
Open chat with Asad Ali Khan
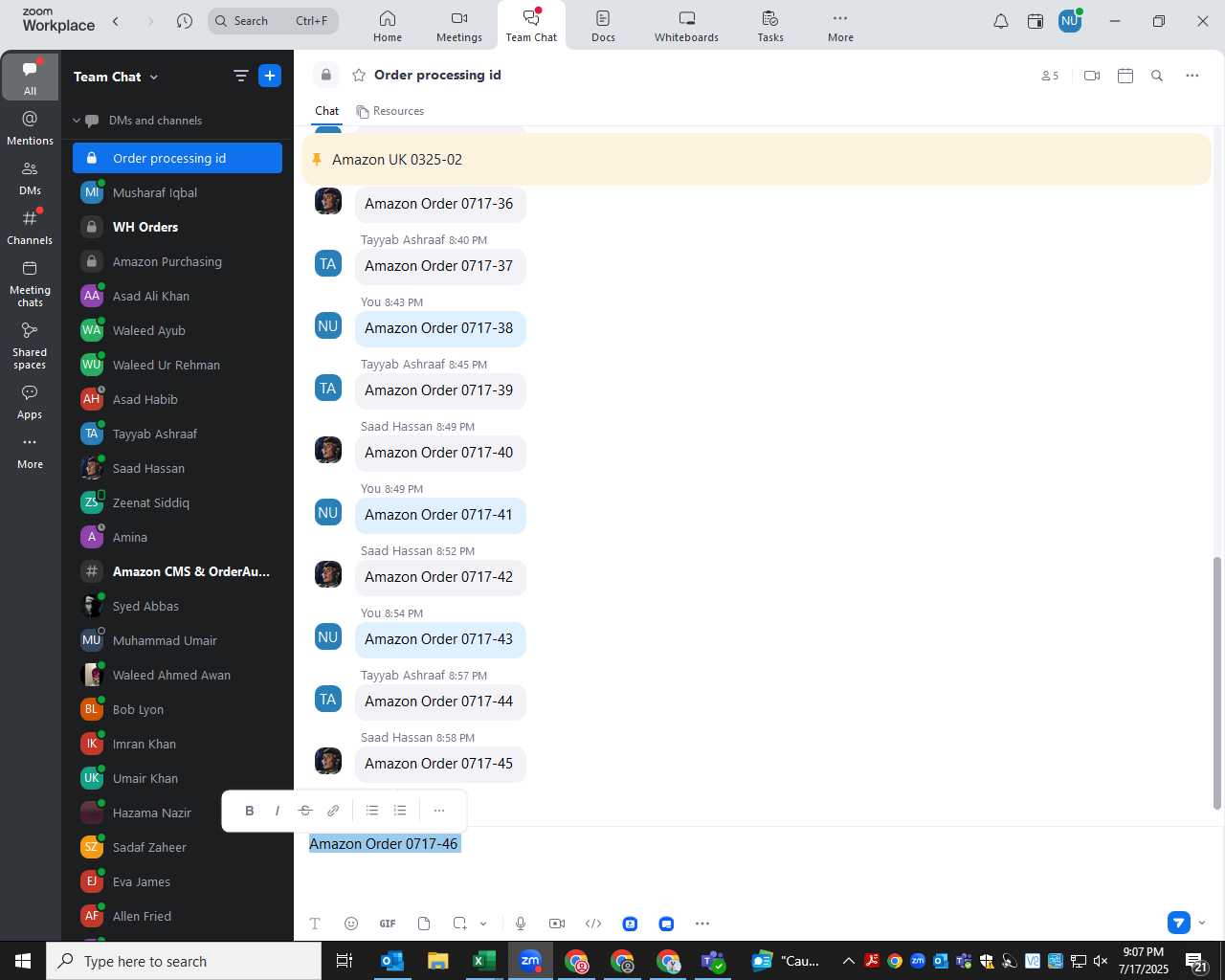click(177, 296)
